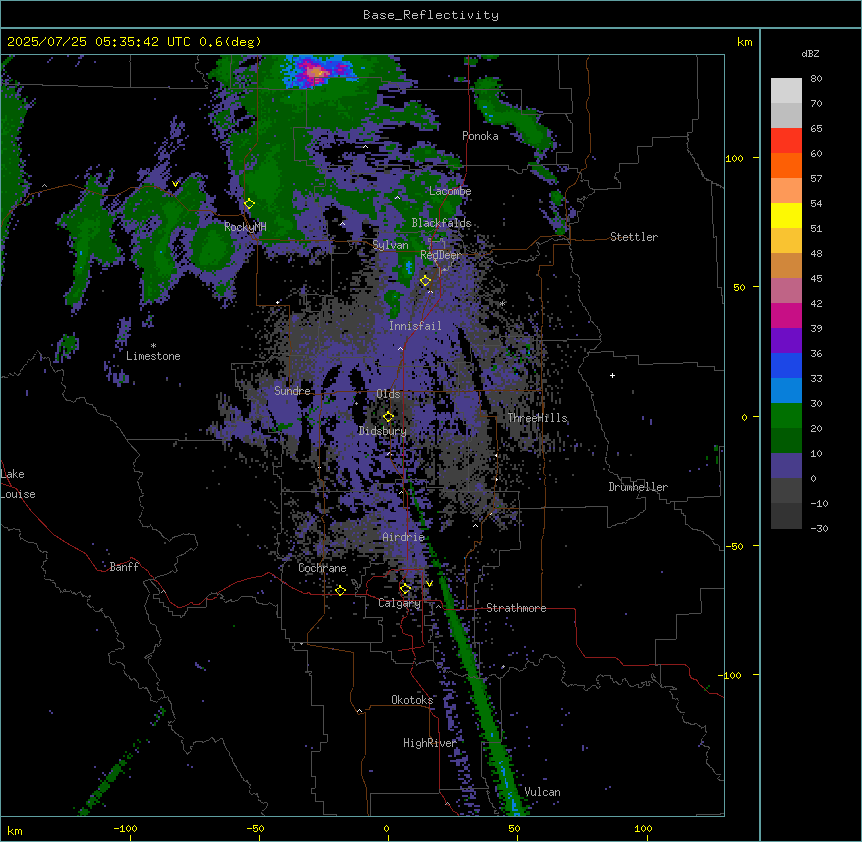Click the Drumheller label
The image size is (862, 842).
tap(638, 487)
